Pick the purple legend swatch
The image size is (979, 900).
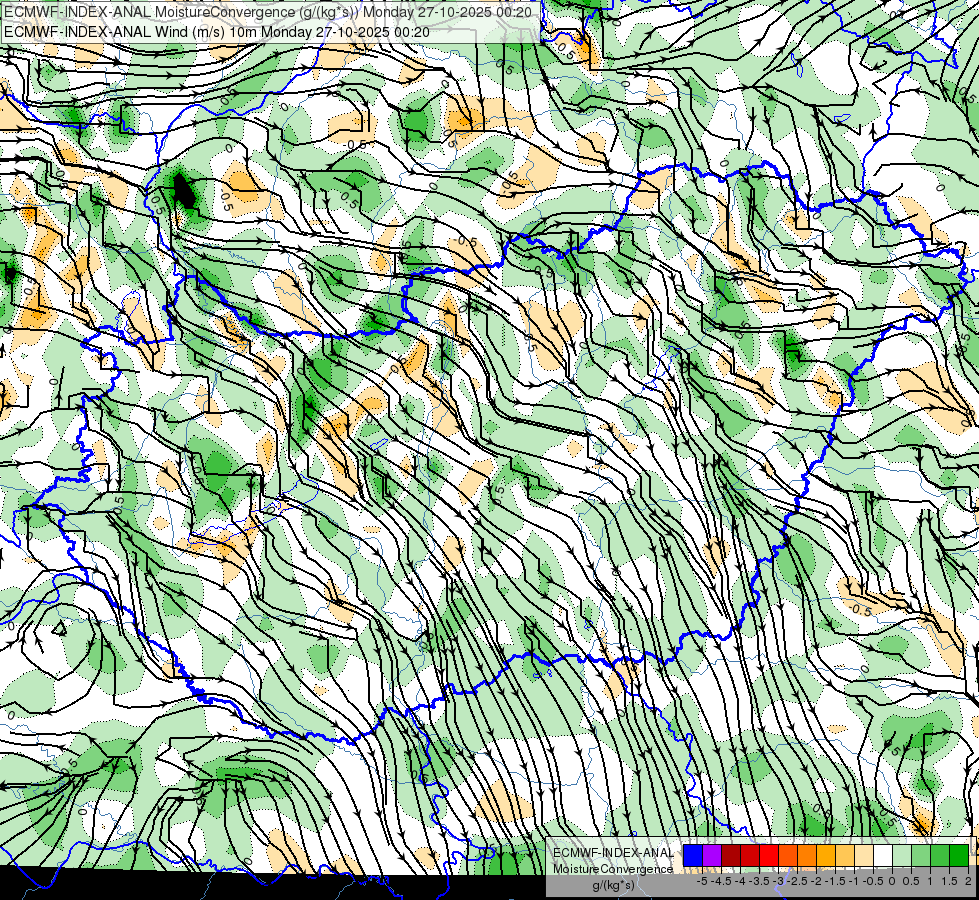pyautogui.click(x=712, y=856)
